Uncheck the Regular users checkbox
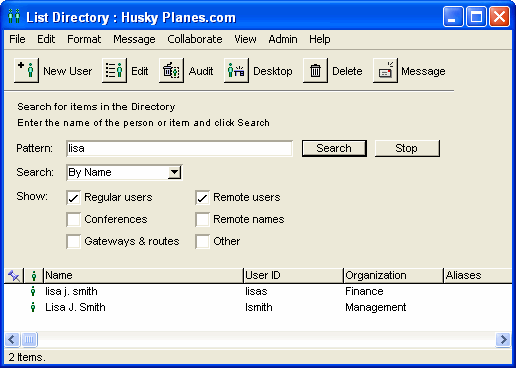Viewport: 516px width, 368px height. pyautogui.click(x=73, y=197)
